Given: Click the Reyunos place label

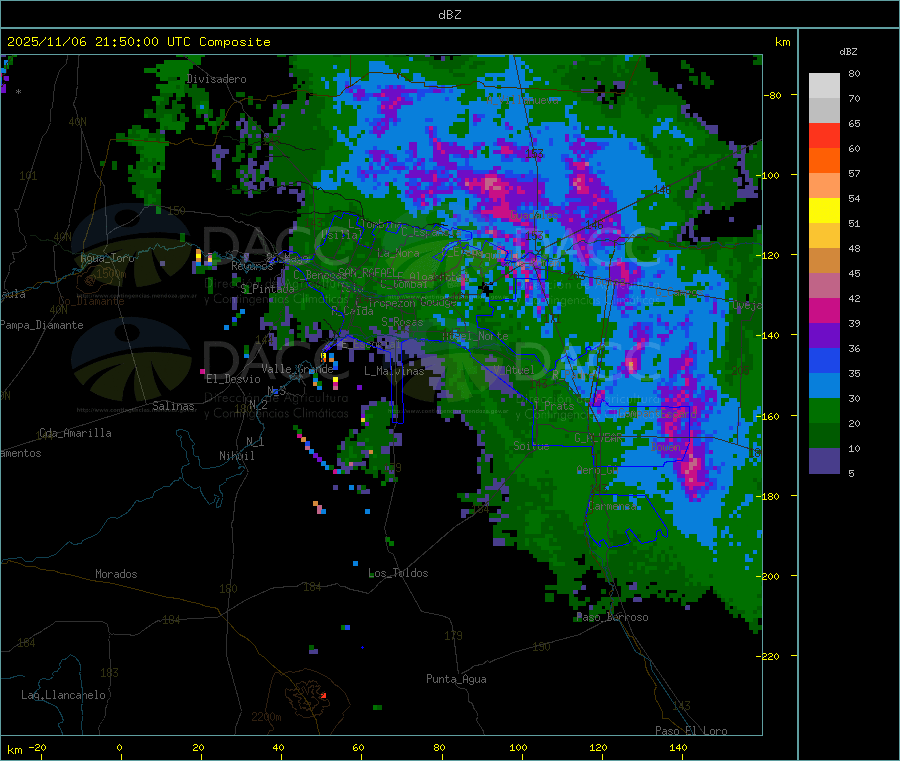Looking at the screenshot, I should 252,266.
